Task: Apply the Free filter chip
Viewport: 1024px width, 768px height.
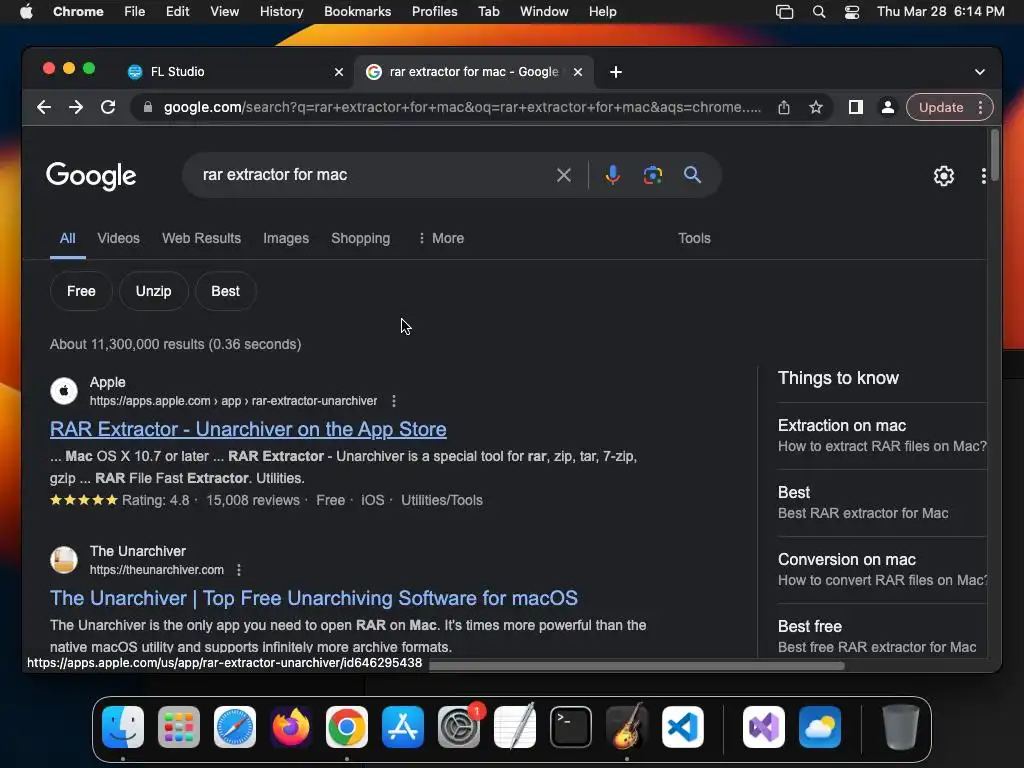Action: coord(81,291)
